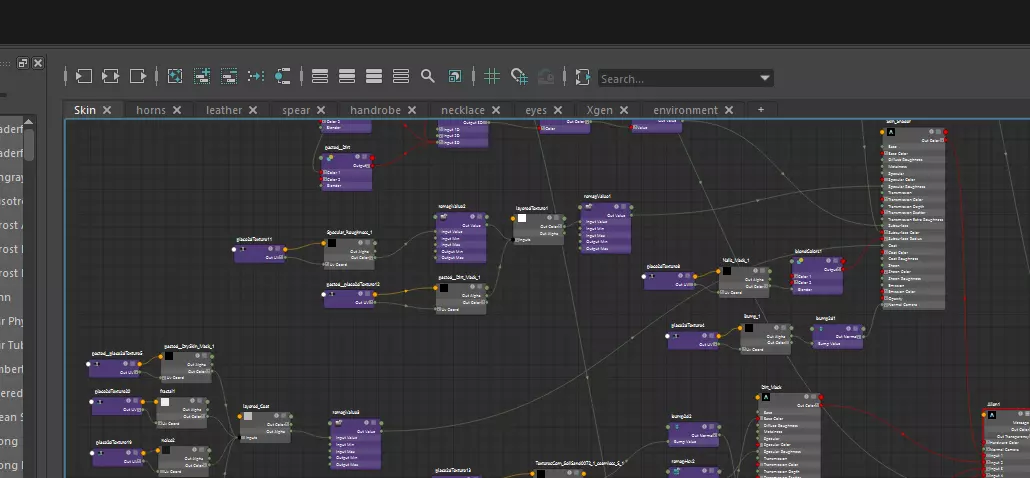Click the node layout toolbar icon
This screenshot has height=478, width=1030.
coord(282,76)
